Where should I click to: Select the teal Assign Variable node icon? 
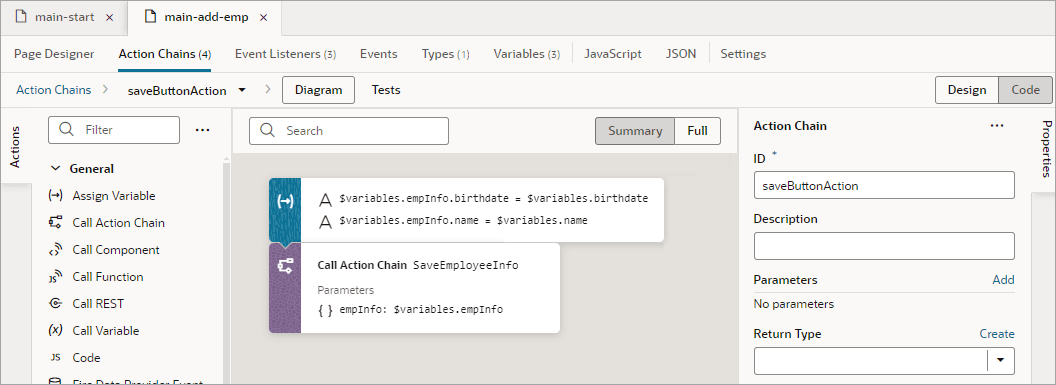(x=285, y=202)
